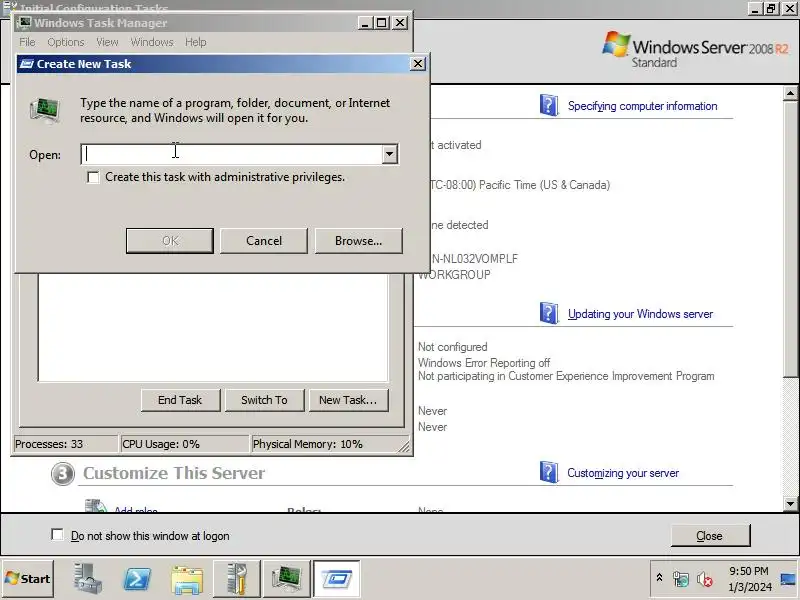The height and width of the screenshot is (600, 800).
Task: Open Customizing your server help link
Action: (x=623, y=473)
